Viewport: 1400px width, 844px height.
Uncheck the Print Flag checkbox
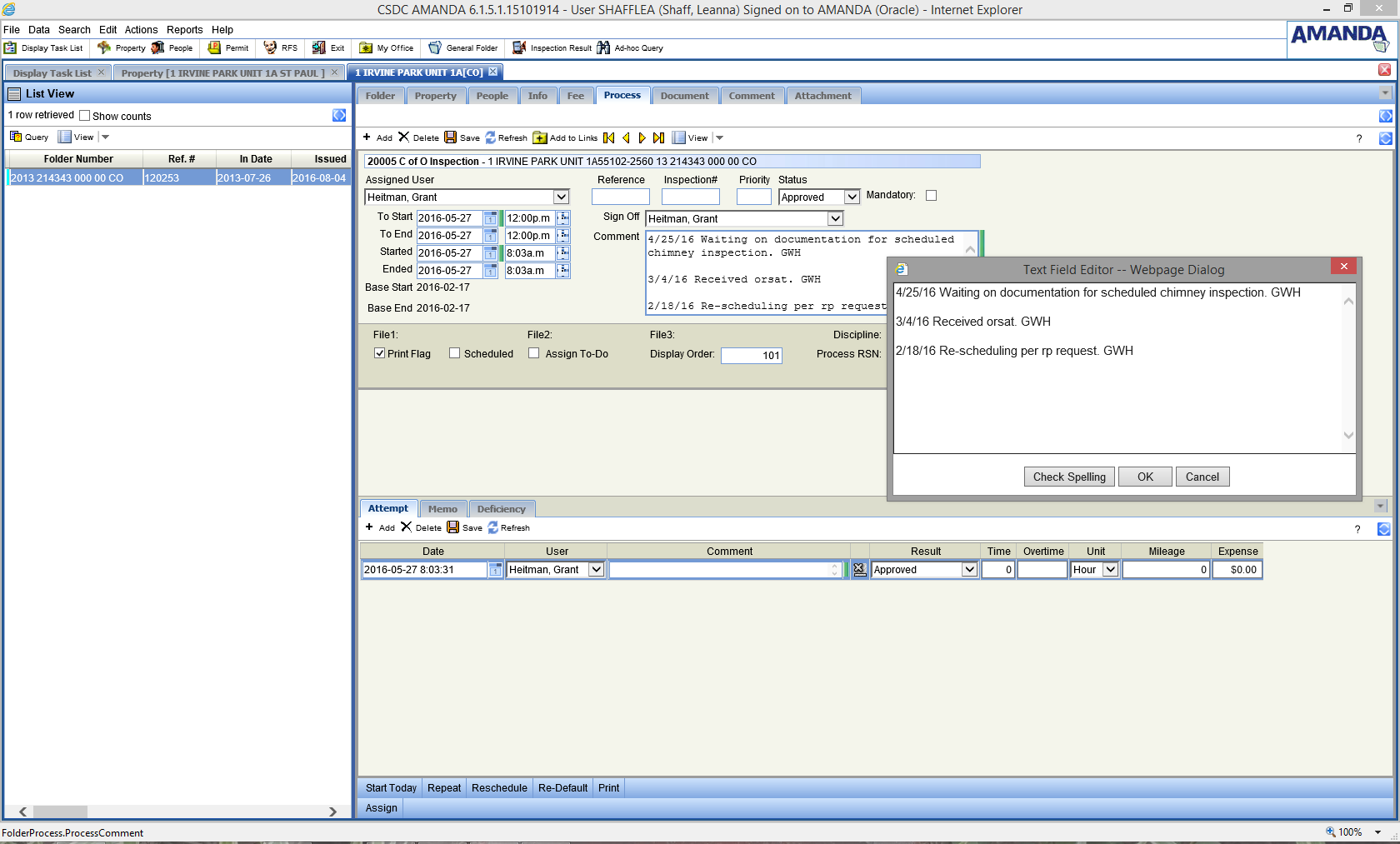(x=380, y=353)
